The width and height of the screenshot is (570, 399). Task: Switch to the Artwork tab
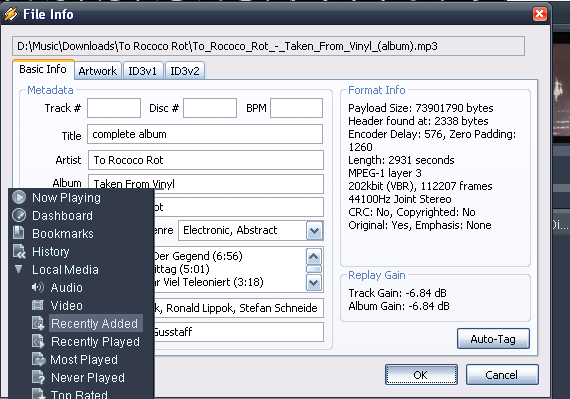click(98, 71)
